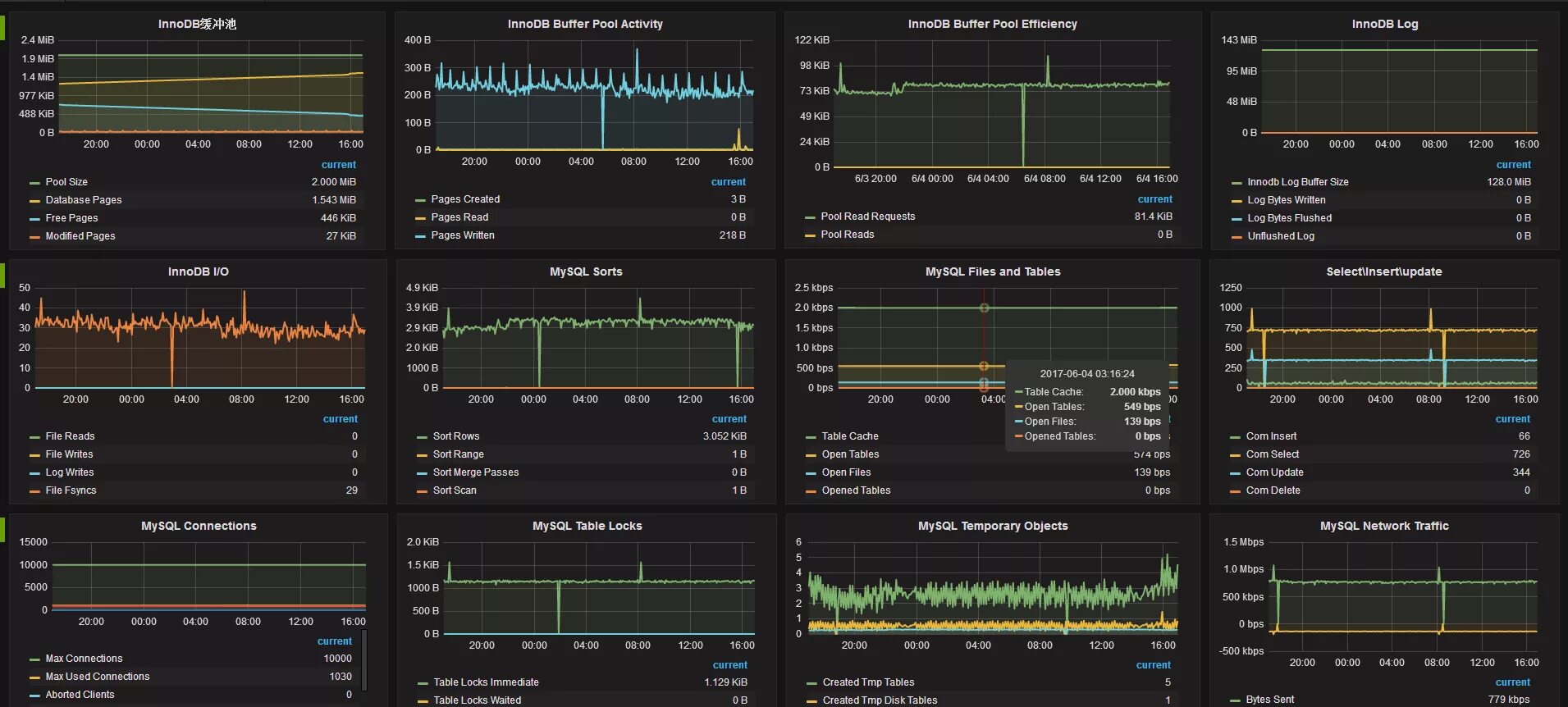Open the InnoDB Buffer Pool Activity panel menu
Viewport: 1568px width, 707px height.
585,24
